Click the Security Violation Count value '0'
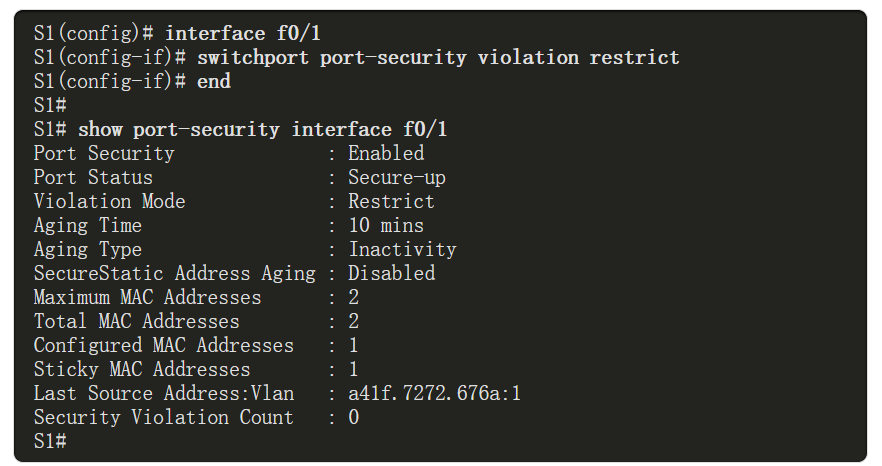882x466 pixels. (353, 417)
